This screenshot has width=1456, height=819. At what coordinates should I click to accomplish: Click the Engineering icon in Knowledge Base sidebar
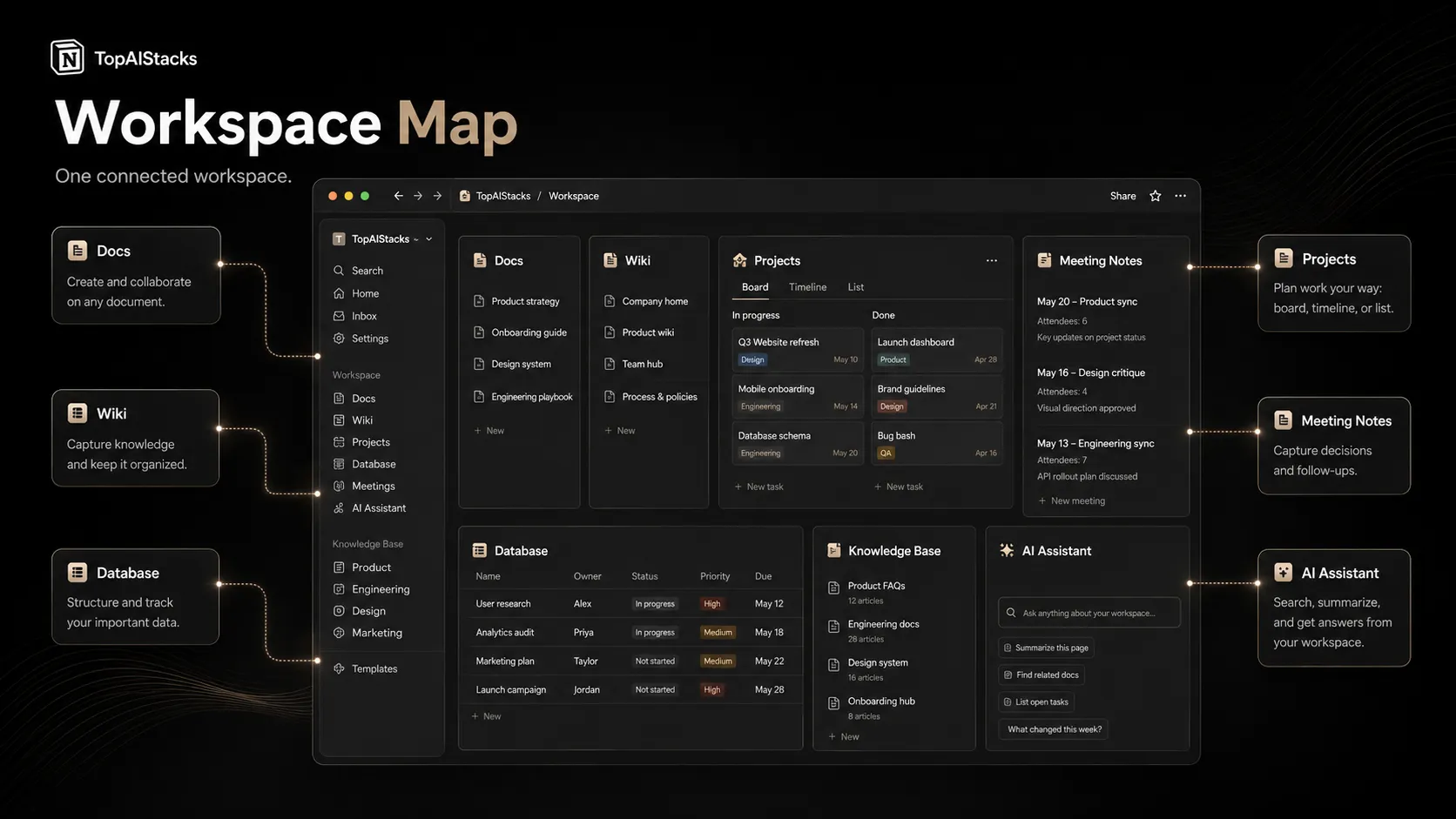tap(339, 589)
